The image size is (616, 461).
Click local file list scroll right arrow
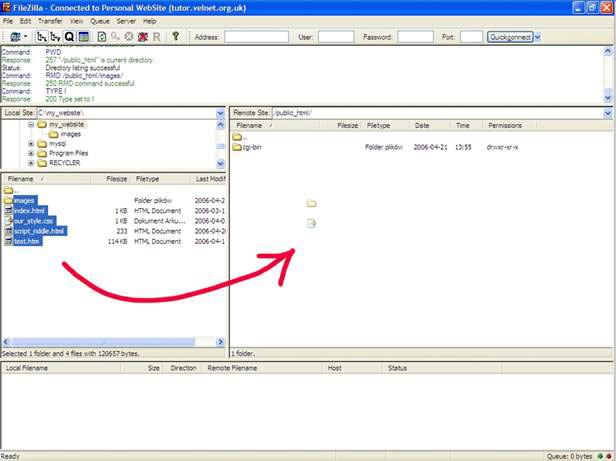[x=220, y=342]
